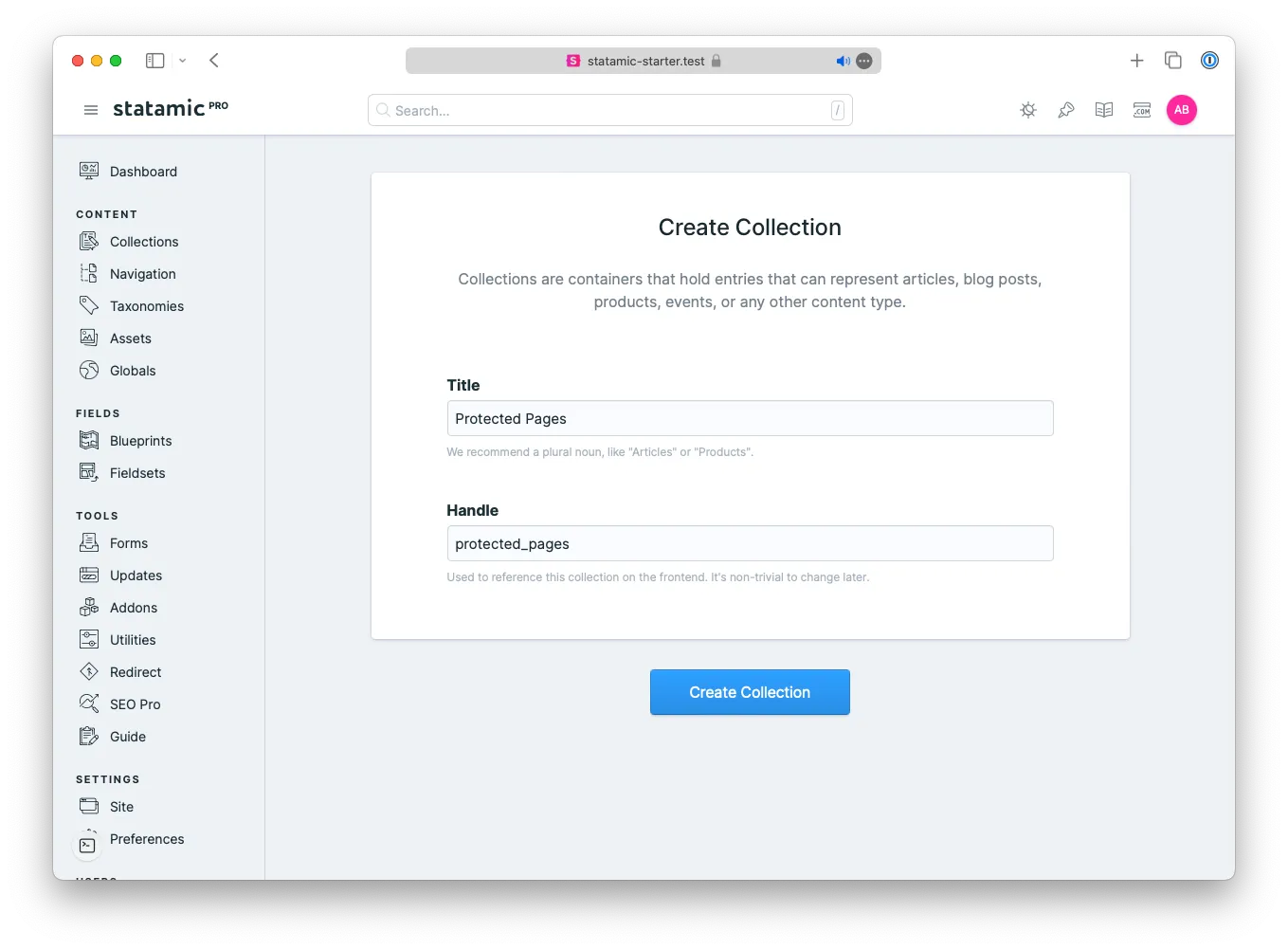Click the Guide sidebar icon

pos(89,736)
